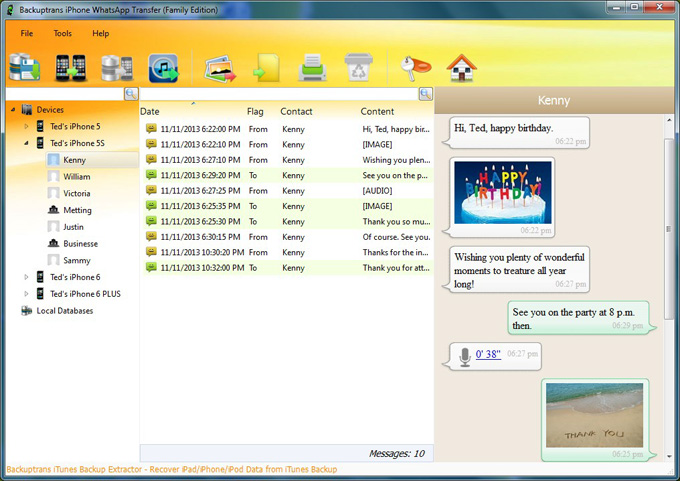Click Metting group chat icon
The height and width of the screenshot is (481, 680).
click(53, 210)
